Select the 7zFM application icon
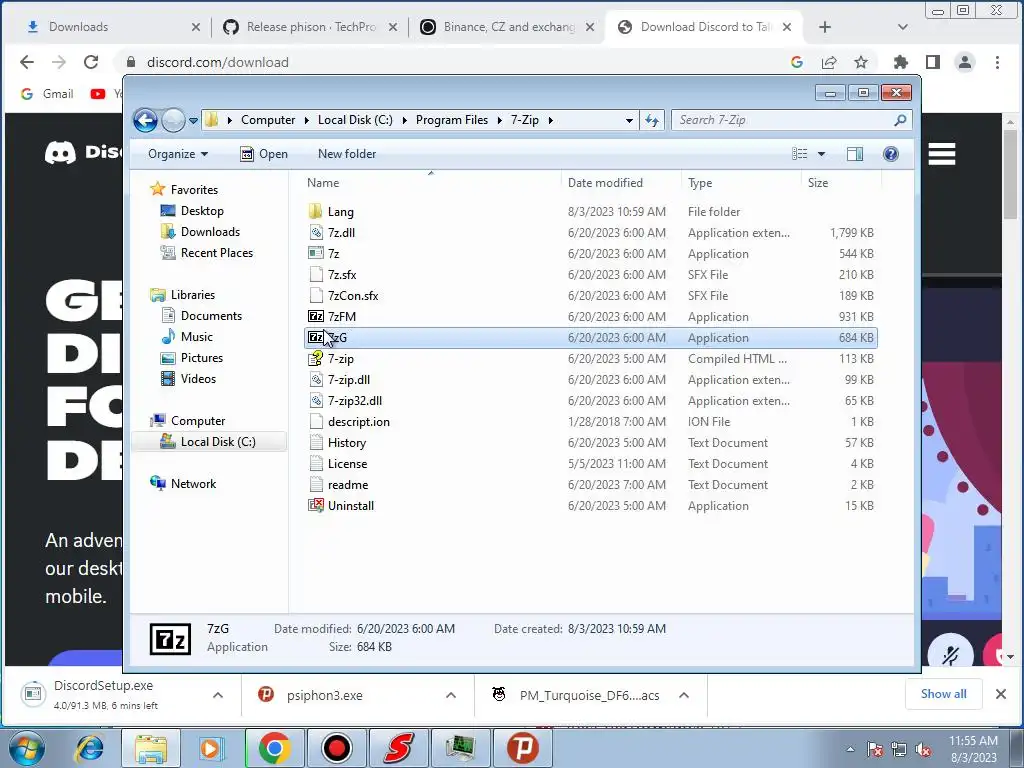Viewport: 1024px width, 768px height. [316, 317]
